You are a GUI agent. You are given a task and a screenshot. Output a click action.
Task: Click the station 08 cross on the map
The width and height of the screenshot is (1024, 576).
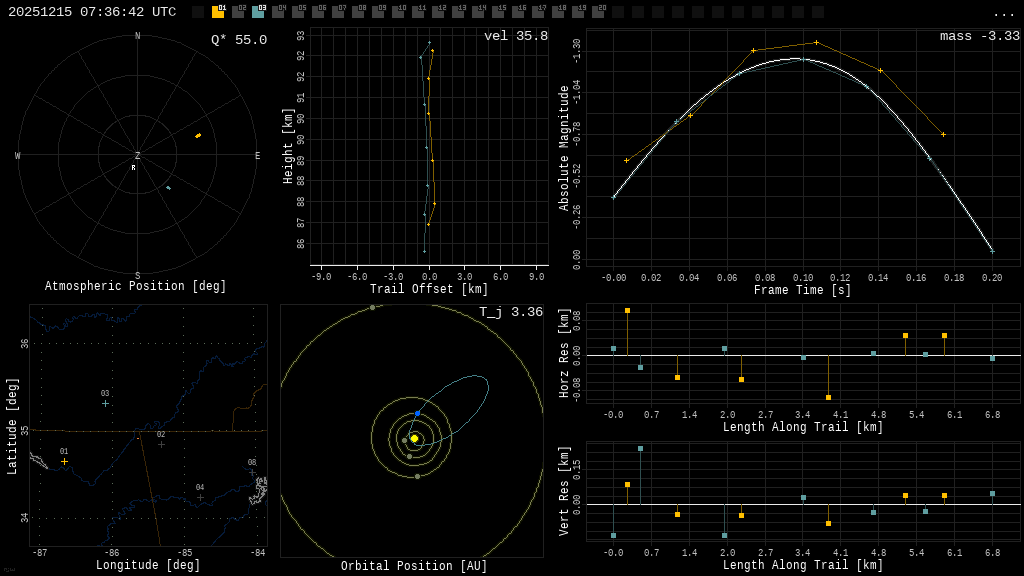(252, 472)
